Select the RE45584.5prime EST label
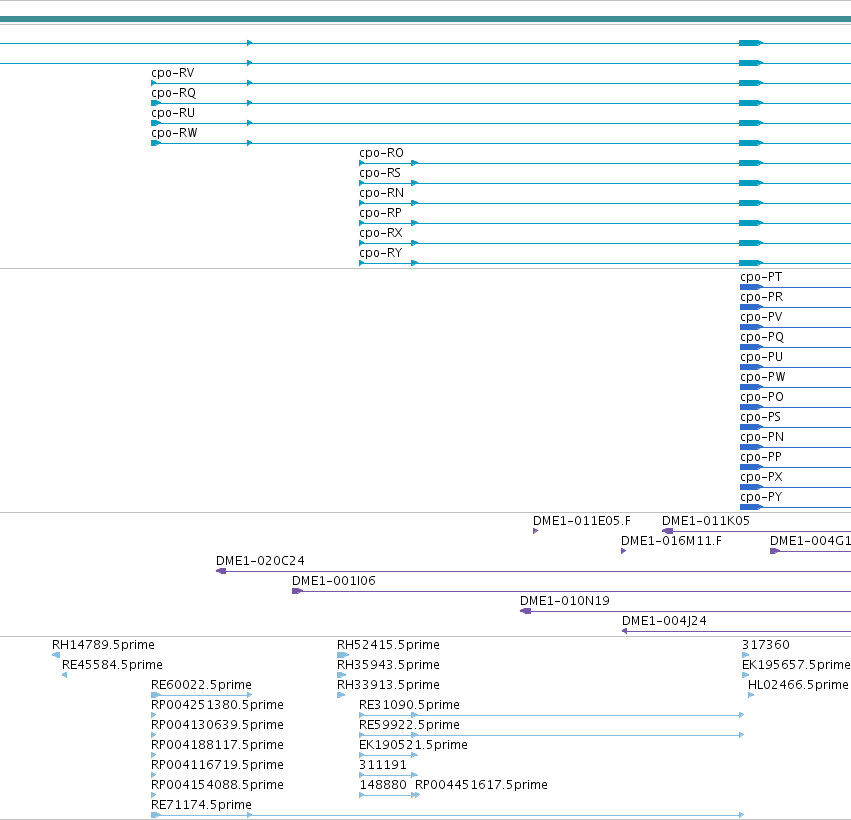The width and height of the screenshot is (851, 820). click(112, 665)
